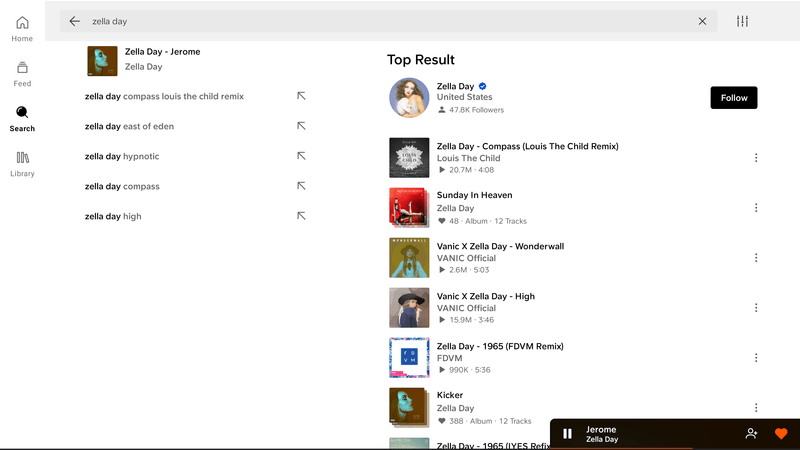Open the Home section in sidebar
Viewport: 800px width, 450px height.
pyautogui.click(x=22, y=29)
